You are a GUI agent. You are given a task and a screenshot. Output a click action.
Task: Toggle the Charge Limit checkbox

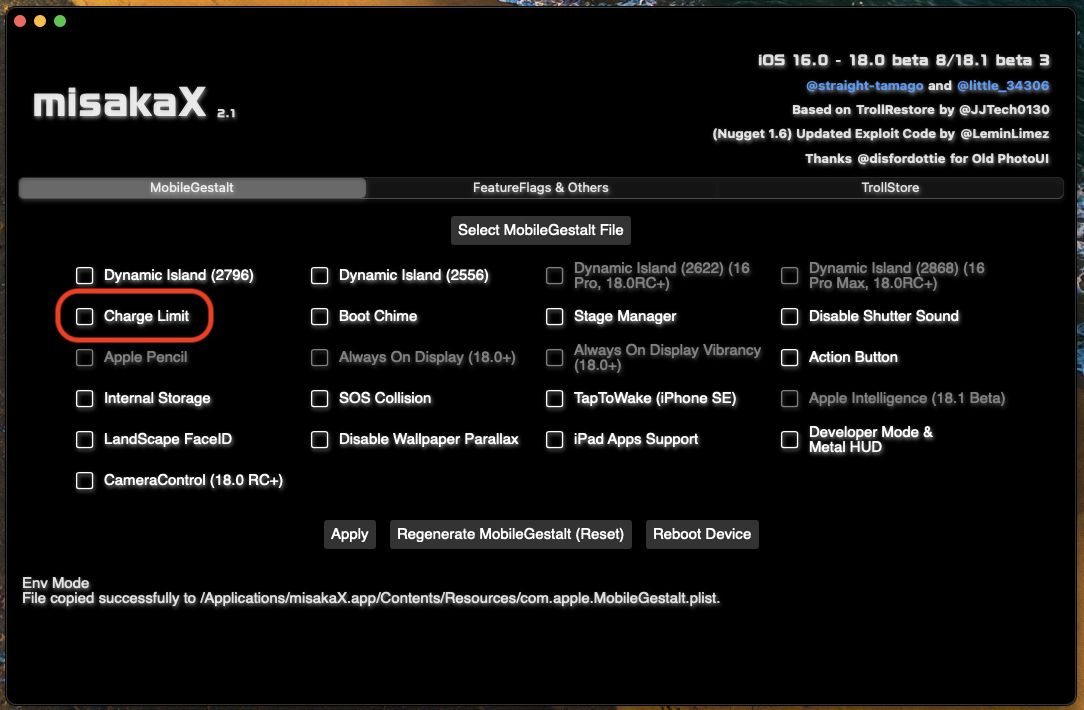(x=84, y=316)
